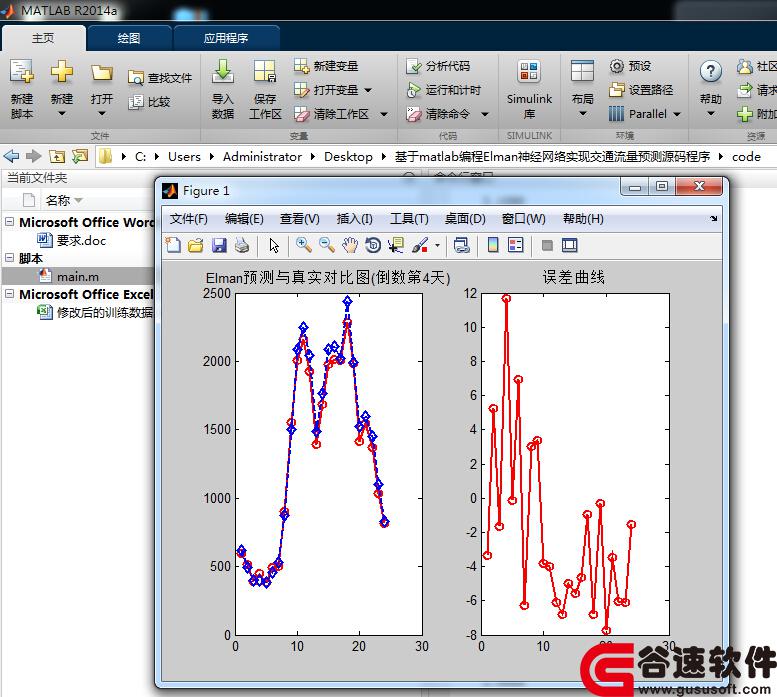
Task: Collapse the Microsoft Office Word group
Action: [x=9, y=222]
